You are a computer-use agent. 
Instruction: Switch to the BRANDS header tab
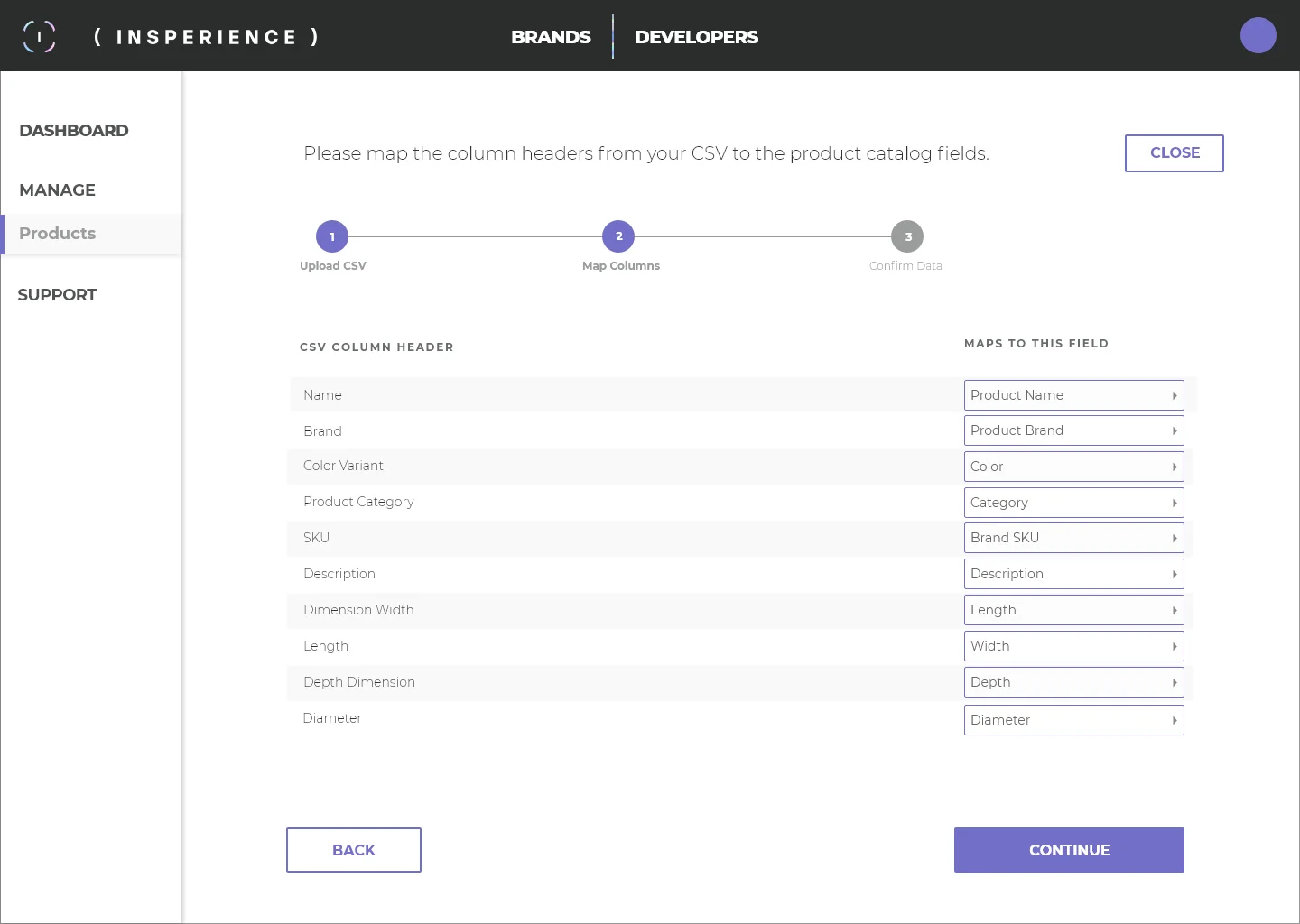pyautogui.click(x=551, y=37)
